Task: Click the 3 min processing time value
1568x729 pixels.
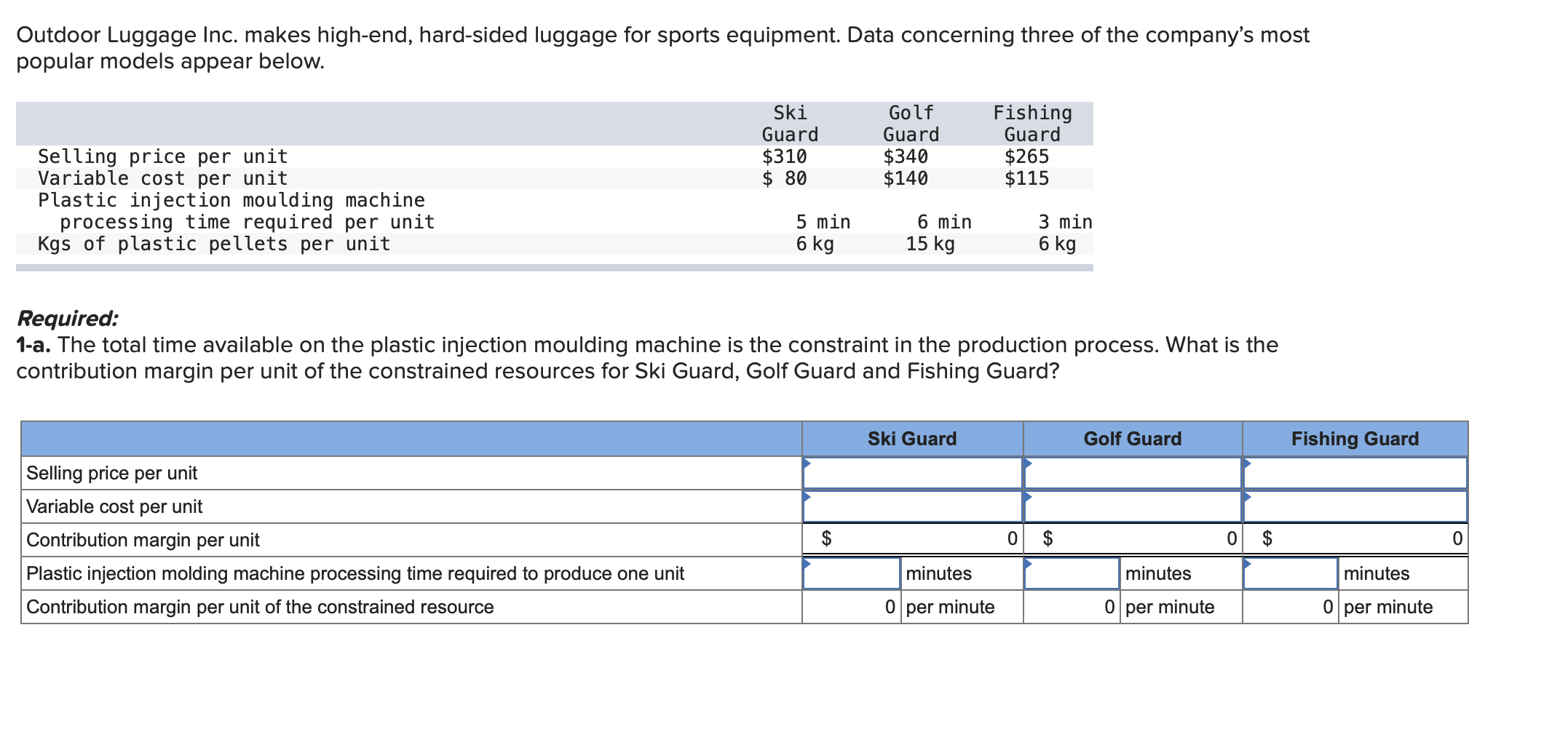Action: [1065, 222]
